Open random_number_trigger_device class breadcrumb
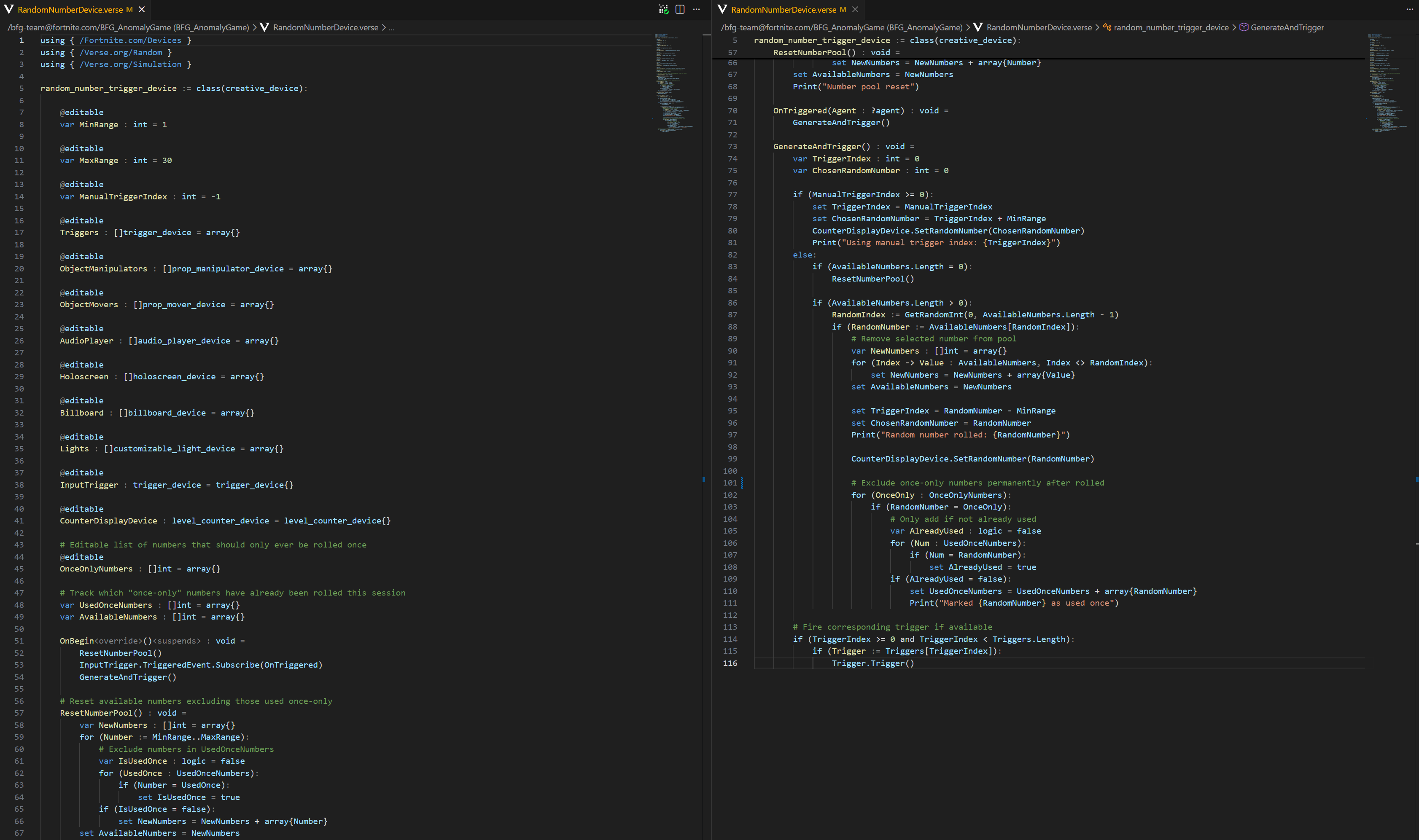This screenshot has width=1419, height=840. [1171, 27]
